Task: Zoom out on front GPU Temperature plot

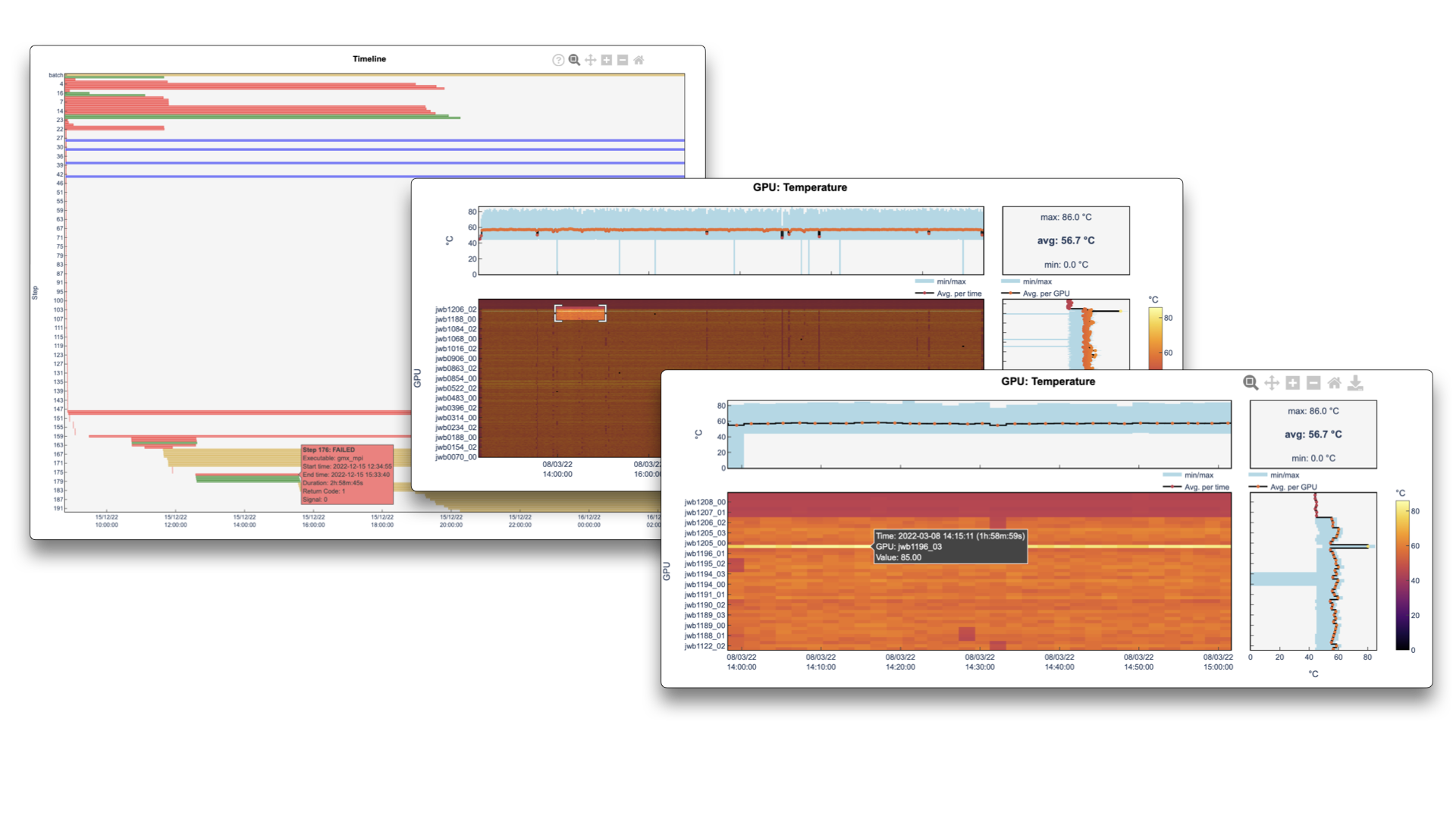Action: pyautogui.click(x=1313, y=383)
